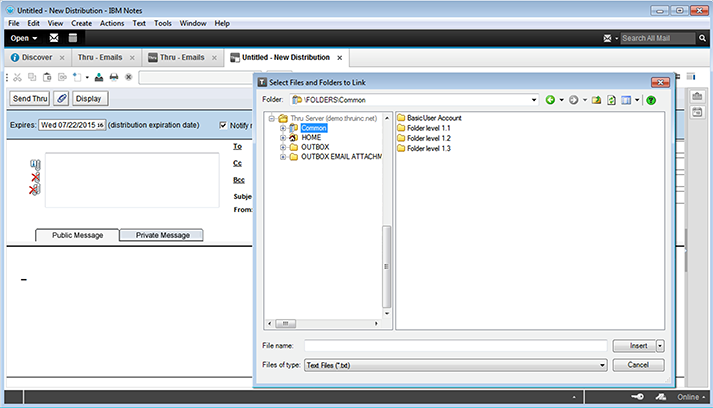Click the Display button

click(89, 98)
